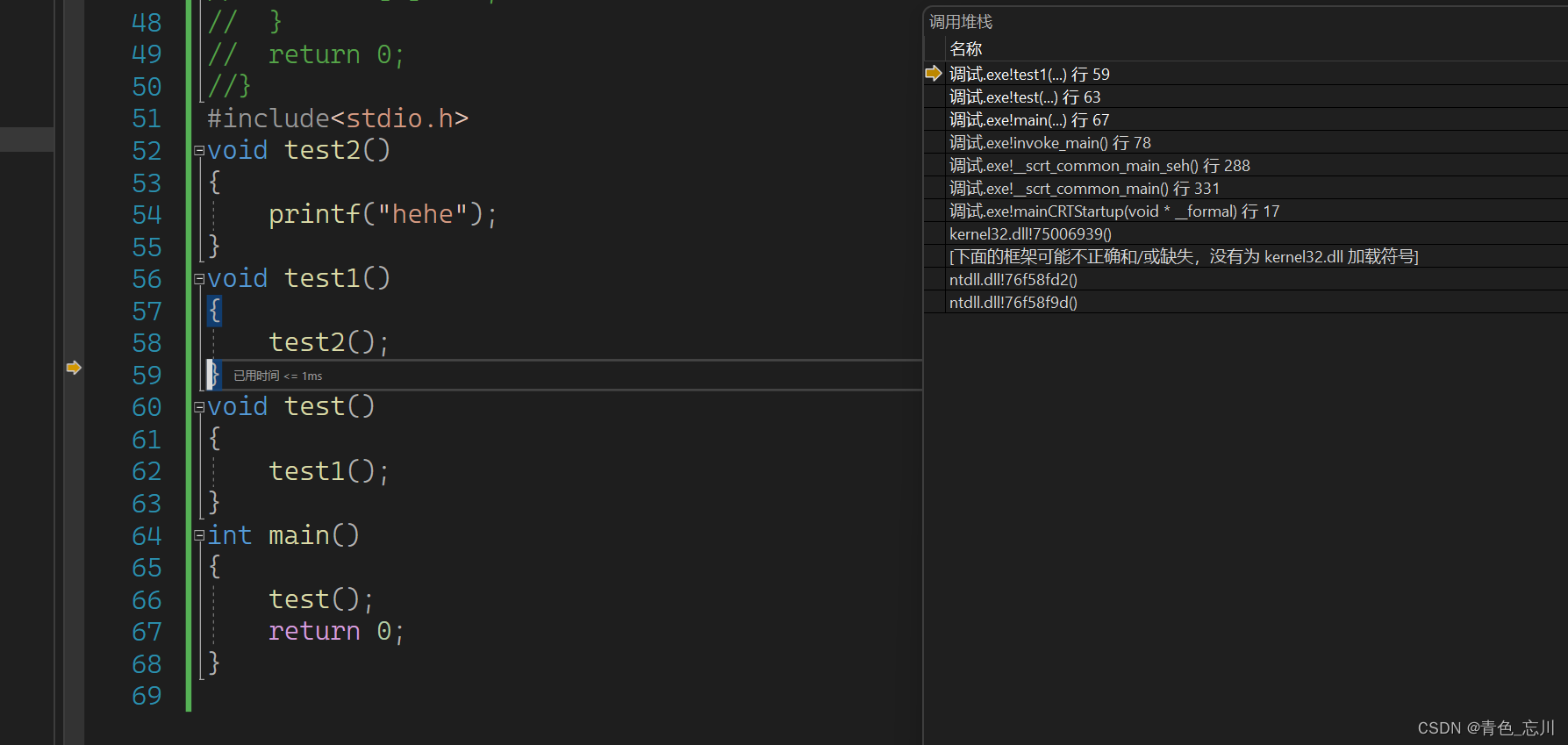Collapse the test1 function definition
The height and width of the screenshot is (745, 1568).
(x=199, y=279)
